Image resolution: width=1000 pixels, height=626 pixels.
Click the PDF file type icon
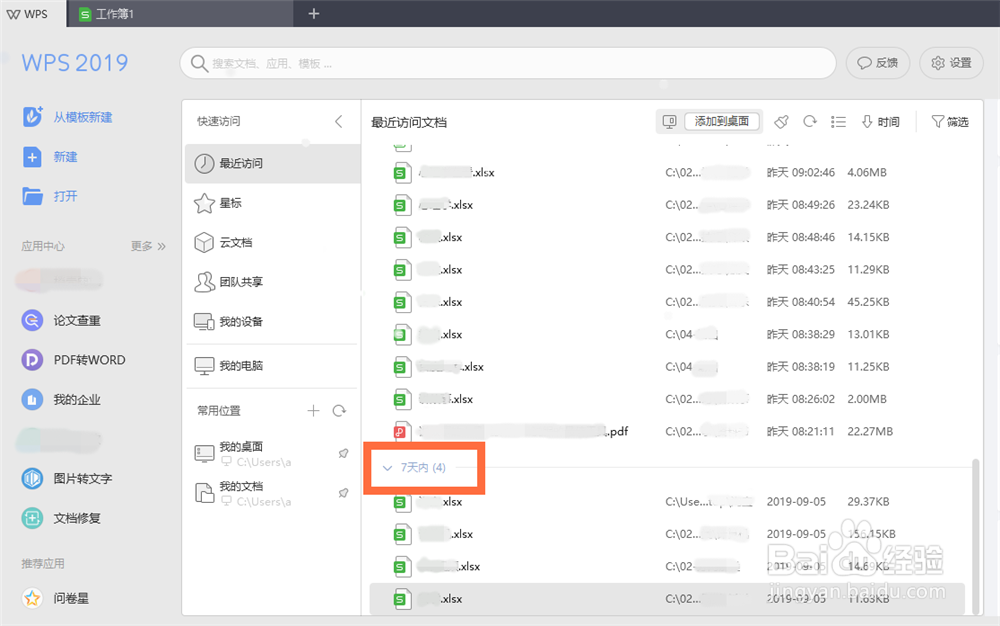tap(401, 432)
